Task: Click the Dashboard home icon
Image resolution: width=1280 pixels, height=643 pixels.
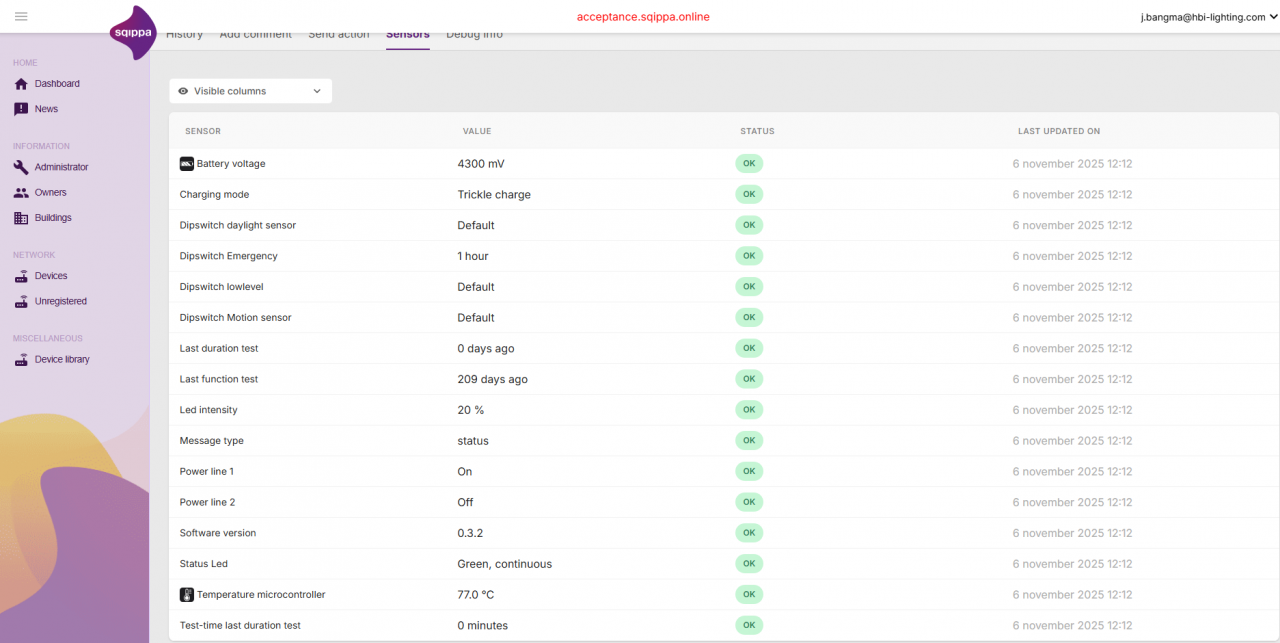Action: (21, 84)
